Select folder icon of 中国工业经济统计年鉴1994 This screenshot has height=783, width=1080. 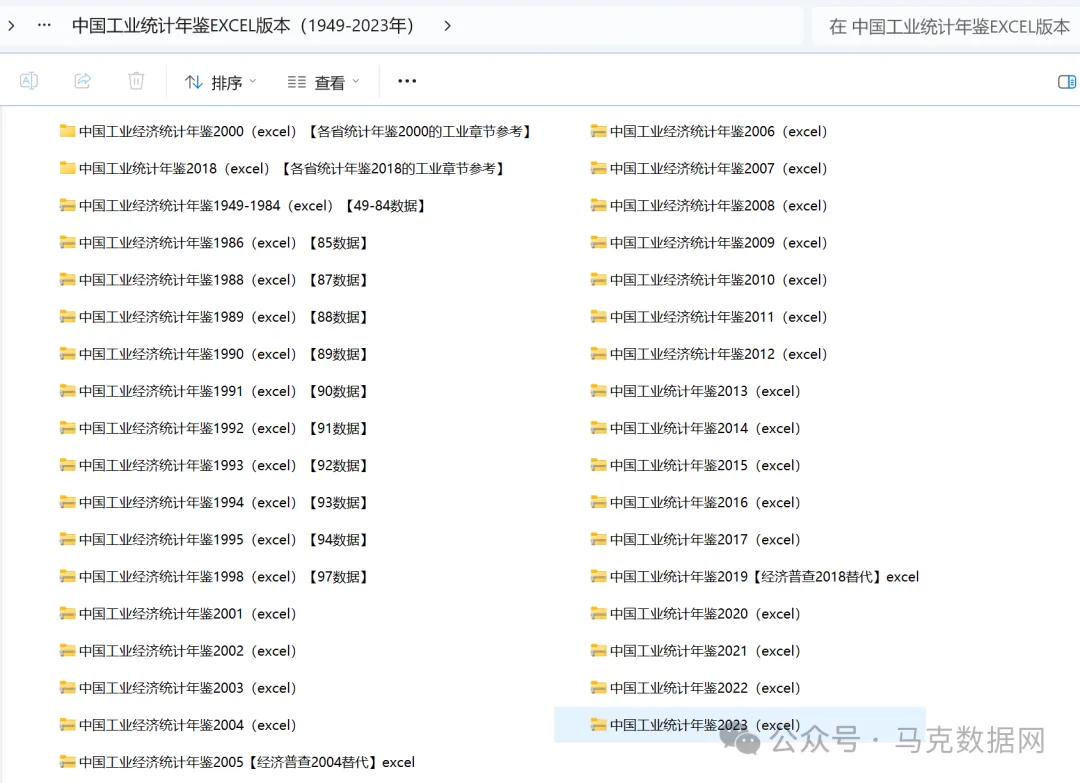[x=68, y=503]
